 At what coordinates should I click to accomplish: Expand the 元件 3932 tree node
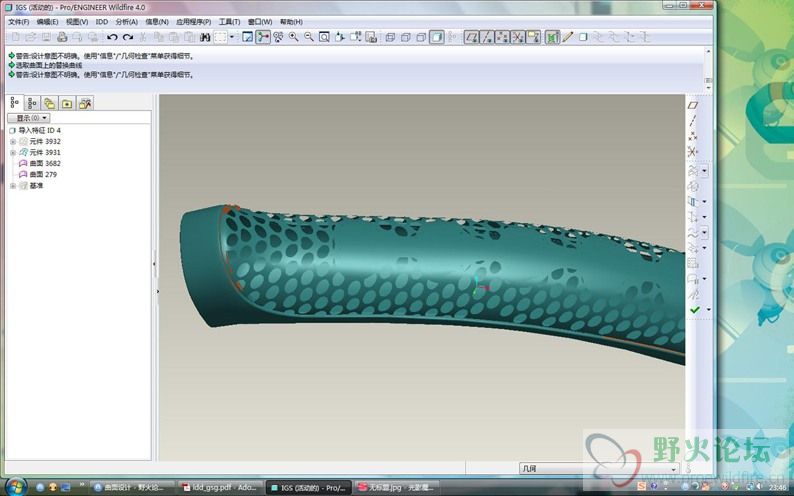13,142
